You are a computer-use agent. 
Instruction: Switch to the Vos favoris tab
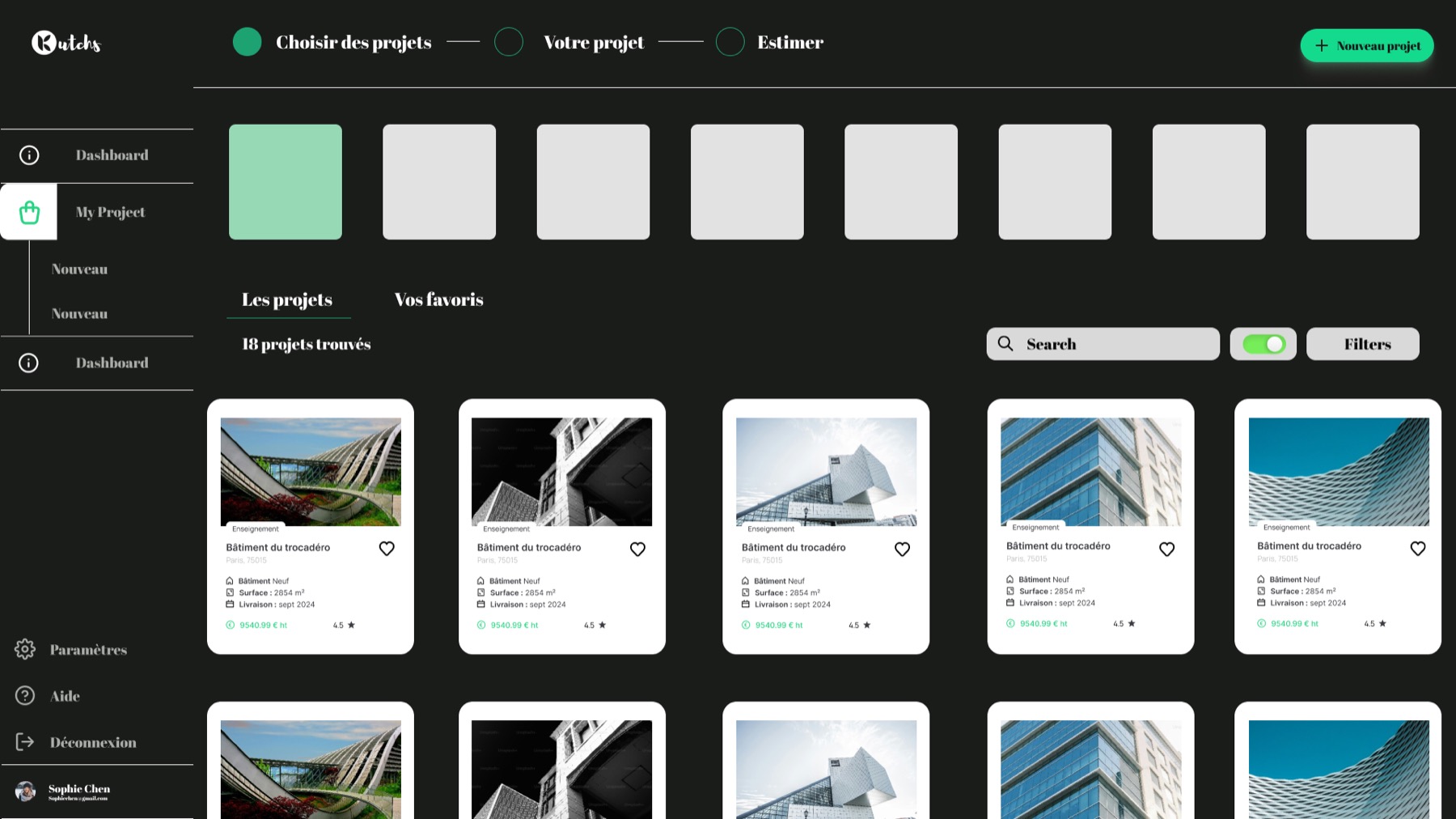pyautogui.click(x=438, y=299)
